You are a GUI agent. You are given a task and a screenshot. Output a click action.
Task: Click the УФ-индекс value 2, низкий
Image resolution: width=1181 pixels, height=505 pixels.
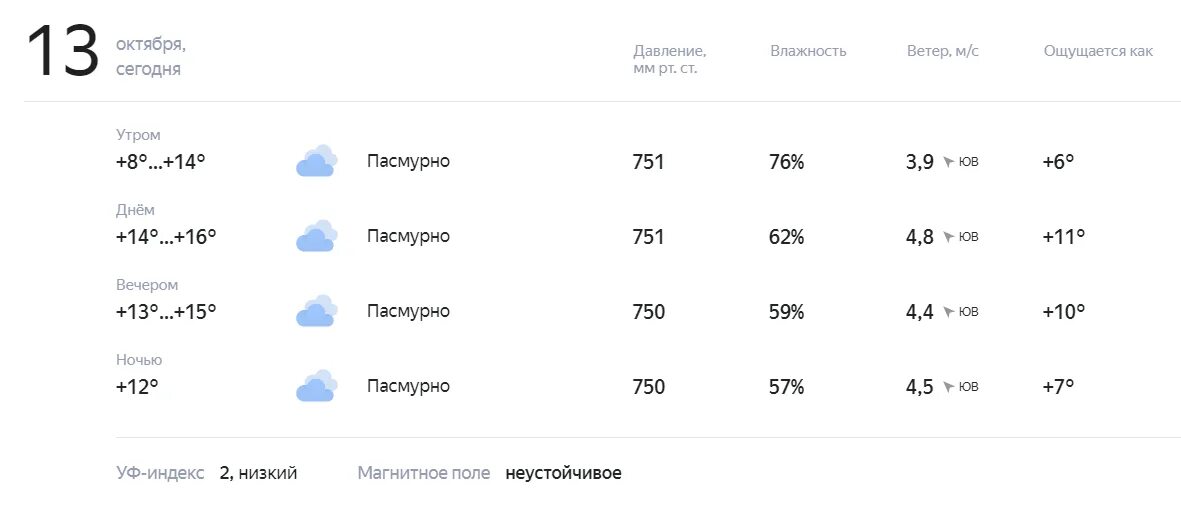click(x=258, y=473)
